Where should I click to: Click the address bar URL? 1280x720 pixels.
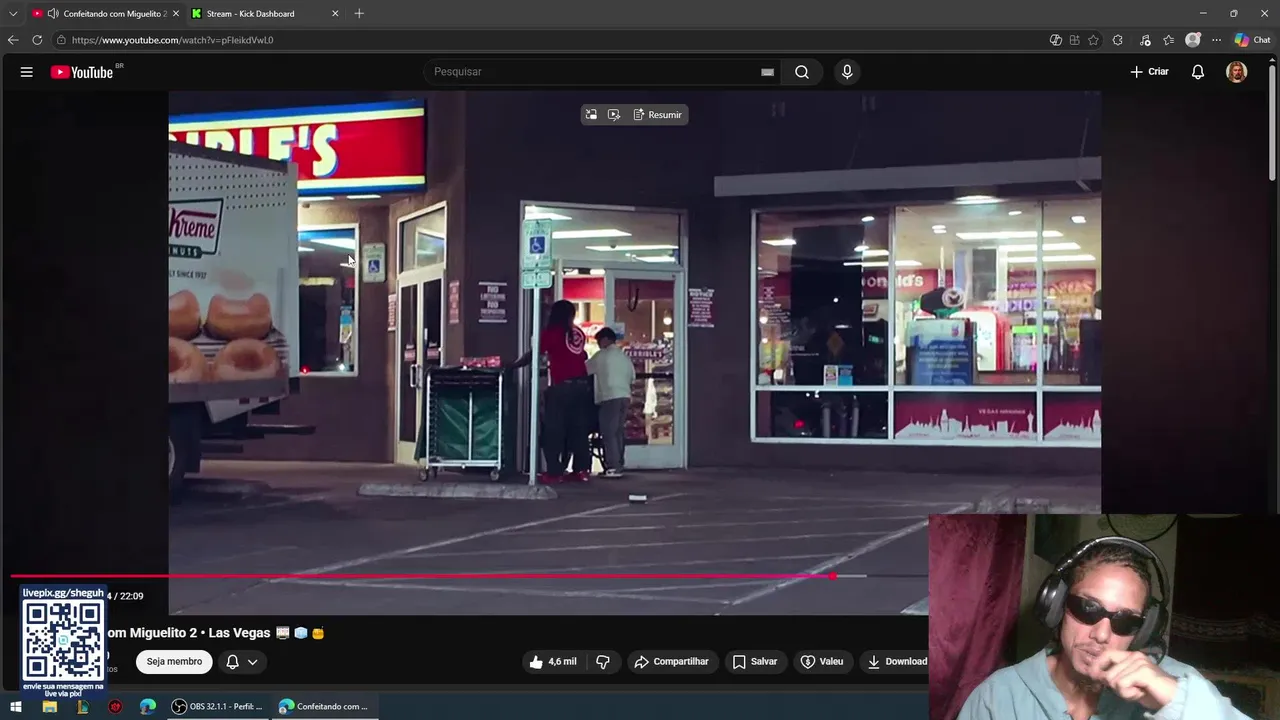click(x=172, y=40)
